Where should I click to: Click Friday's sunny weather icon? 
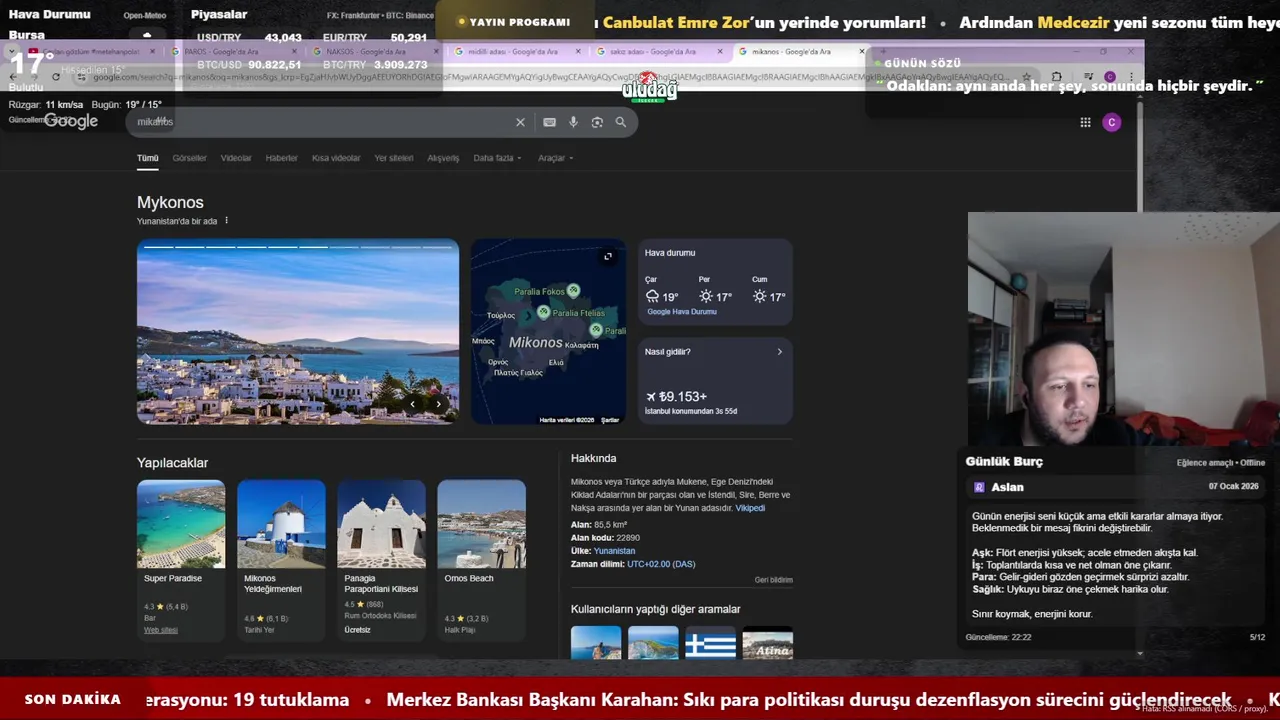click(759, 296)
